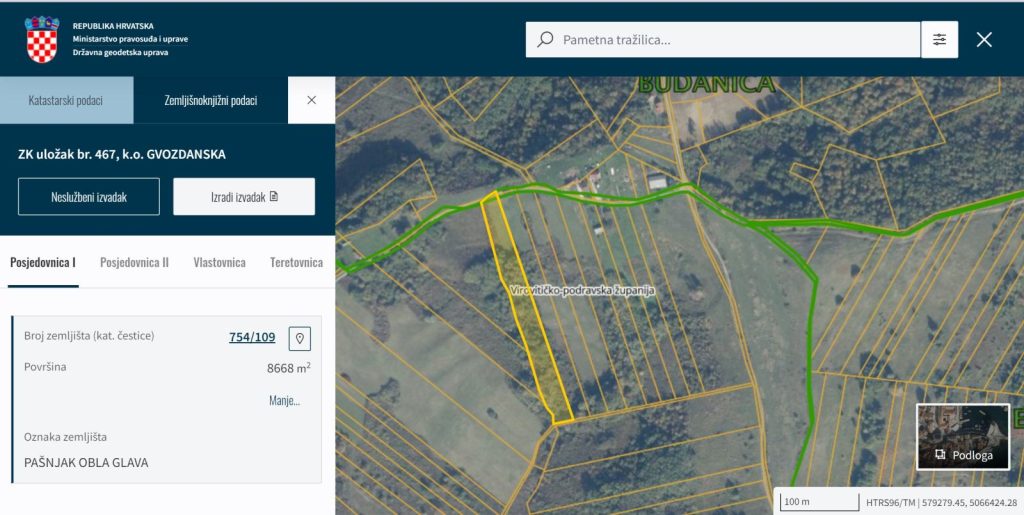Click Izradi izvadak button
Viewport: 1024px width, 515px height.
coord(244,197)
